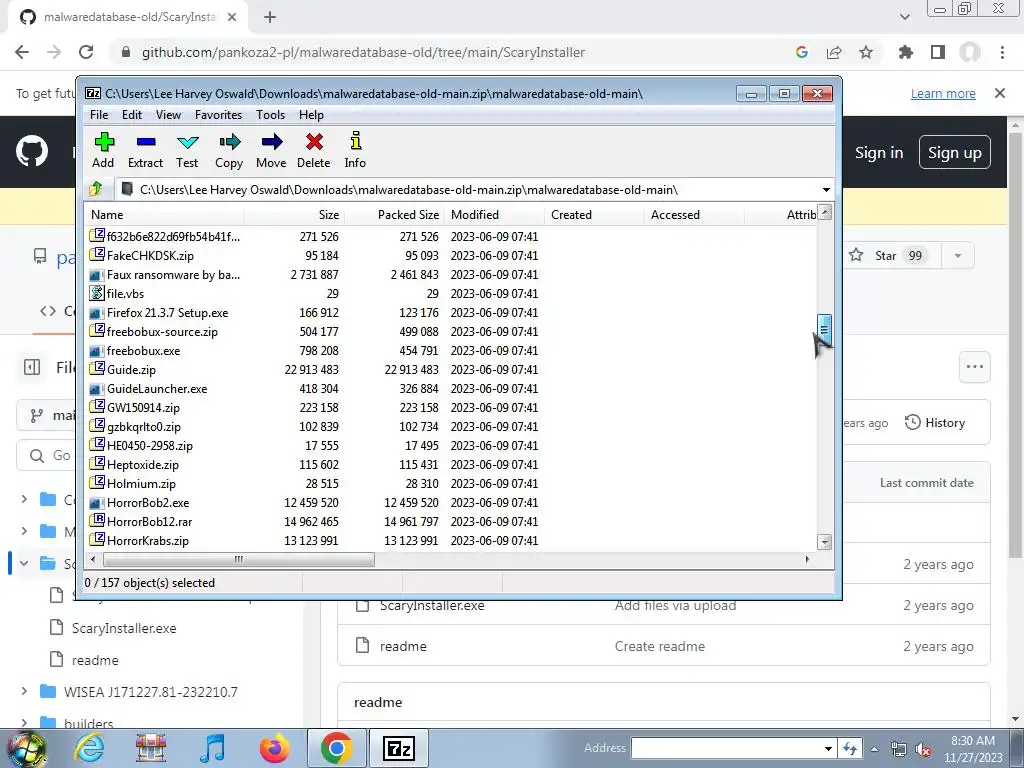This screenshot has height=768, width=1024.
Task: Select freebobux.exe in the list
Action: pyautogui.click(x=143, y=351)
